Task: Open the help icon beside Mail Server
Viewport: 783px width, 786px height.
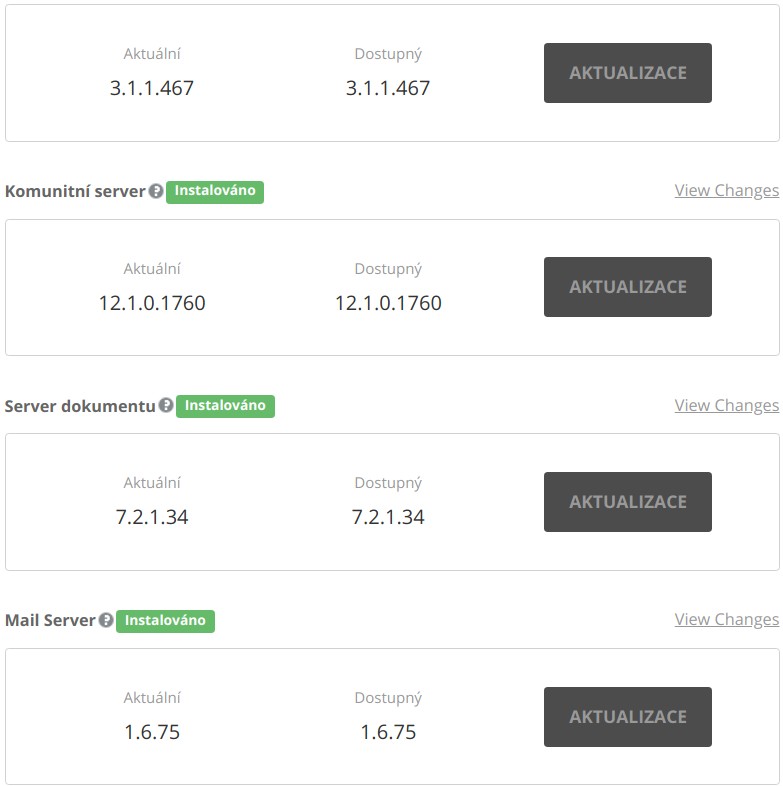Action: 106,620
